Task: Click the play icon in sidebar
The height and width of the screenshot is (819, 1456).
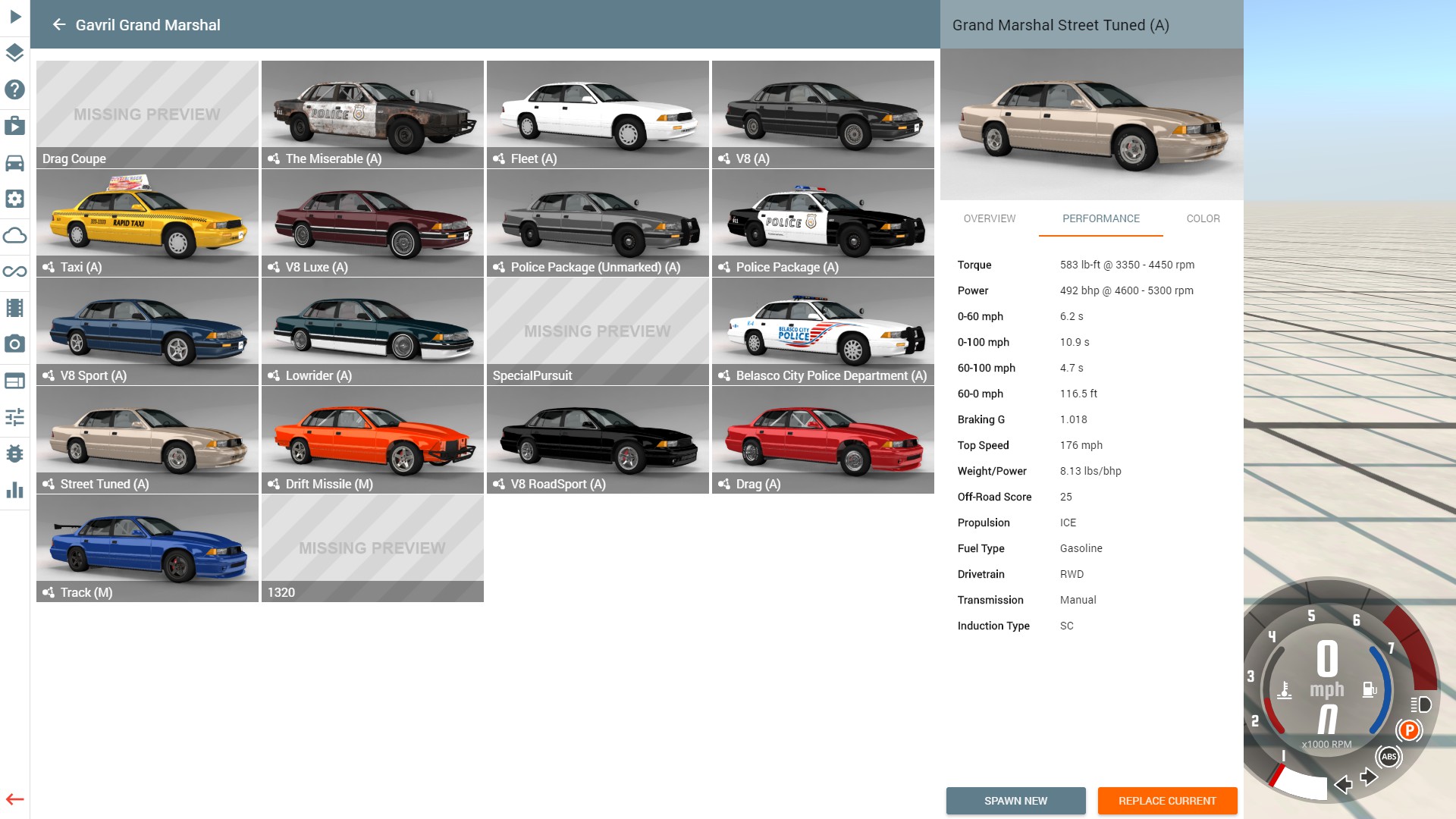Action: pos(15,17)
